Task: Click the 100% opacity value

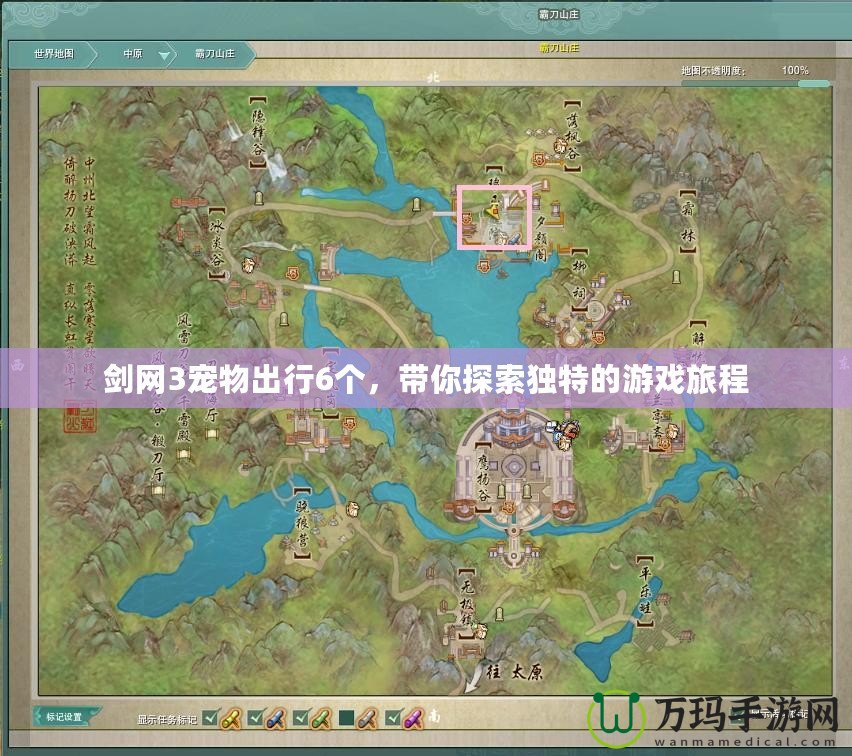Action: (795, 70)
